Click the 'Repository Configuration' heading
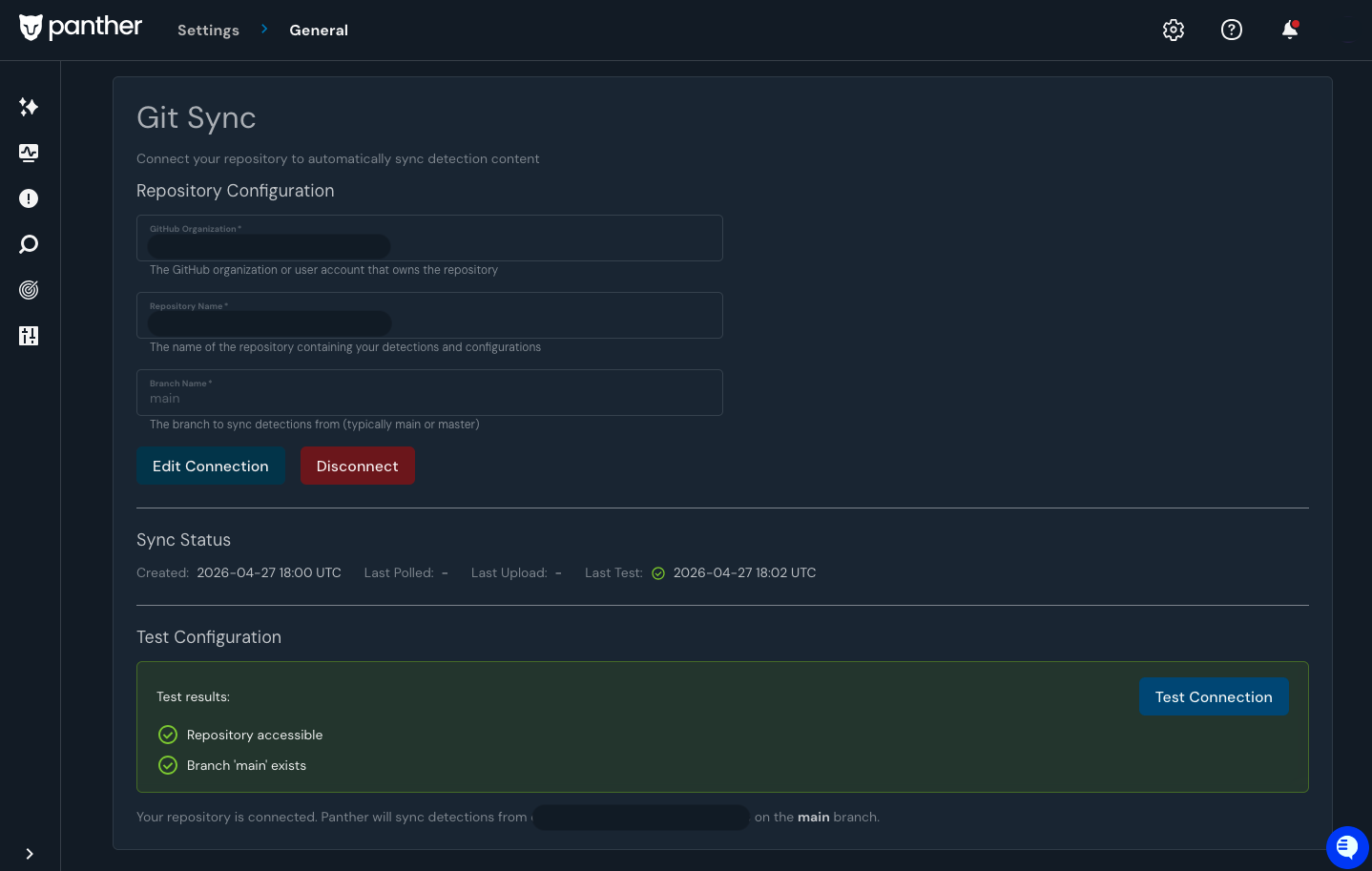The image size is (1372, 871). pyautogui.click(x=236, y=191)
